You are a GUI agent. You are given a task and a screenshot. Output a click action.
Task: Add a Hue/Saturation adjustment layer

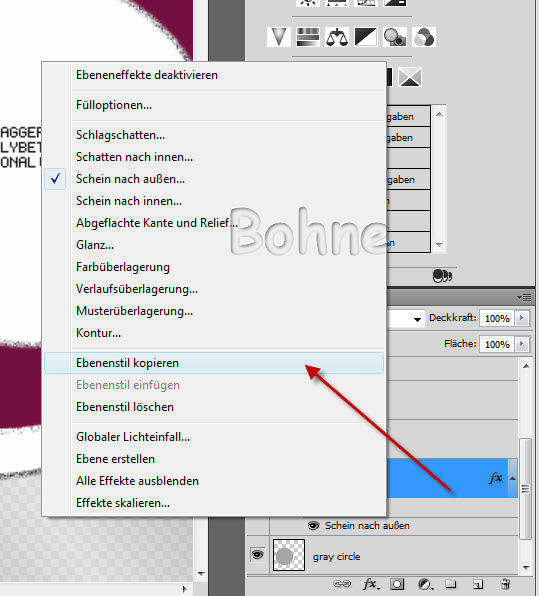[308, 37]
